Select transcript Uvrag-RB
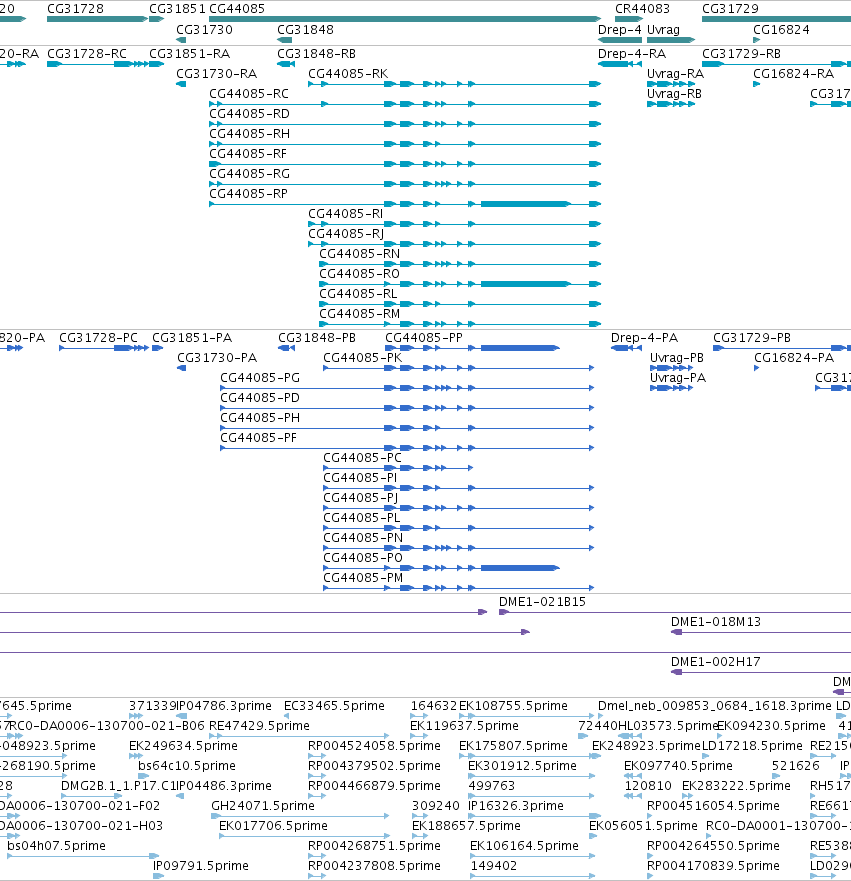The width and height of the screenshot is (851, 881). (674, 94)
